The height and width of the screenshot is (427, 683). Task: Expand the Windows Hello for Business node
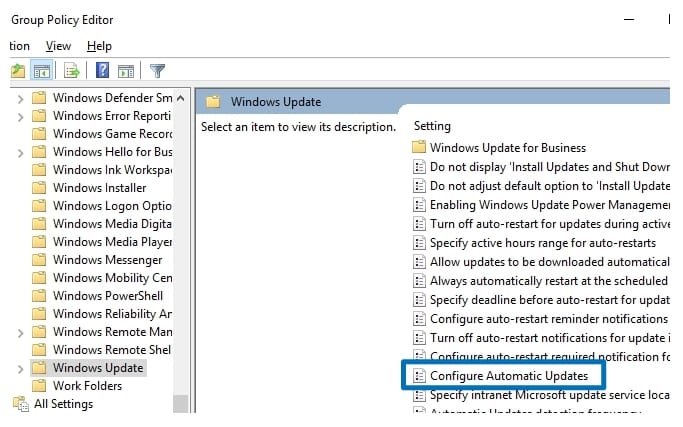coord(20,153)
